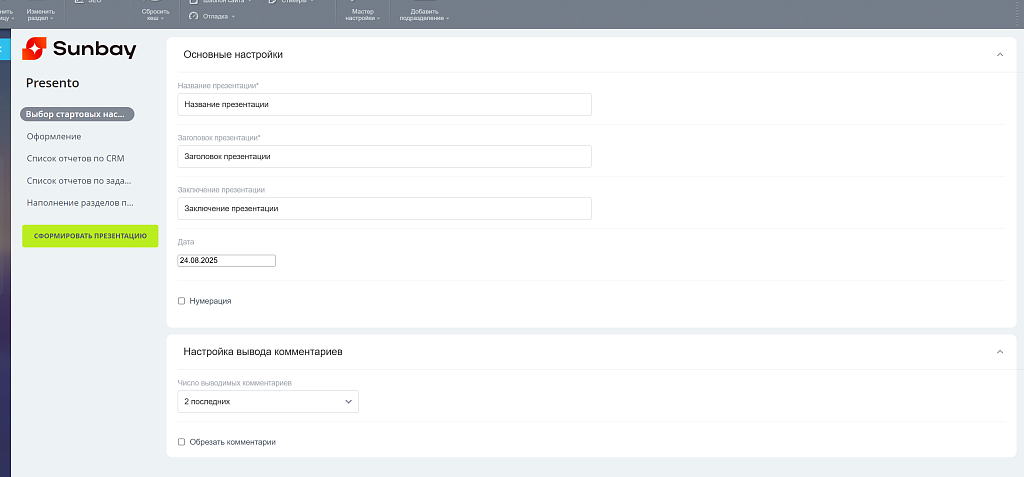Toggle the Обрезать комментарии checkbox
Viewport: 1024px width, 477px height.
click(181, 442)
